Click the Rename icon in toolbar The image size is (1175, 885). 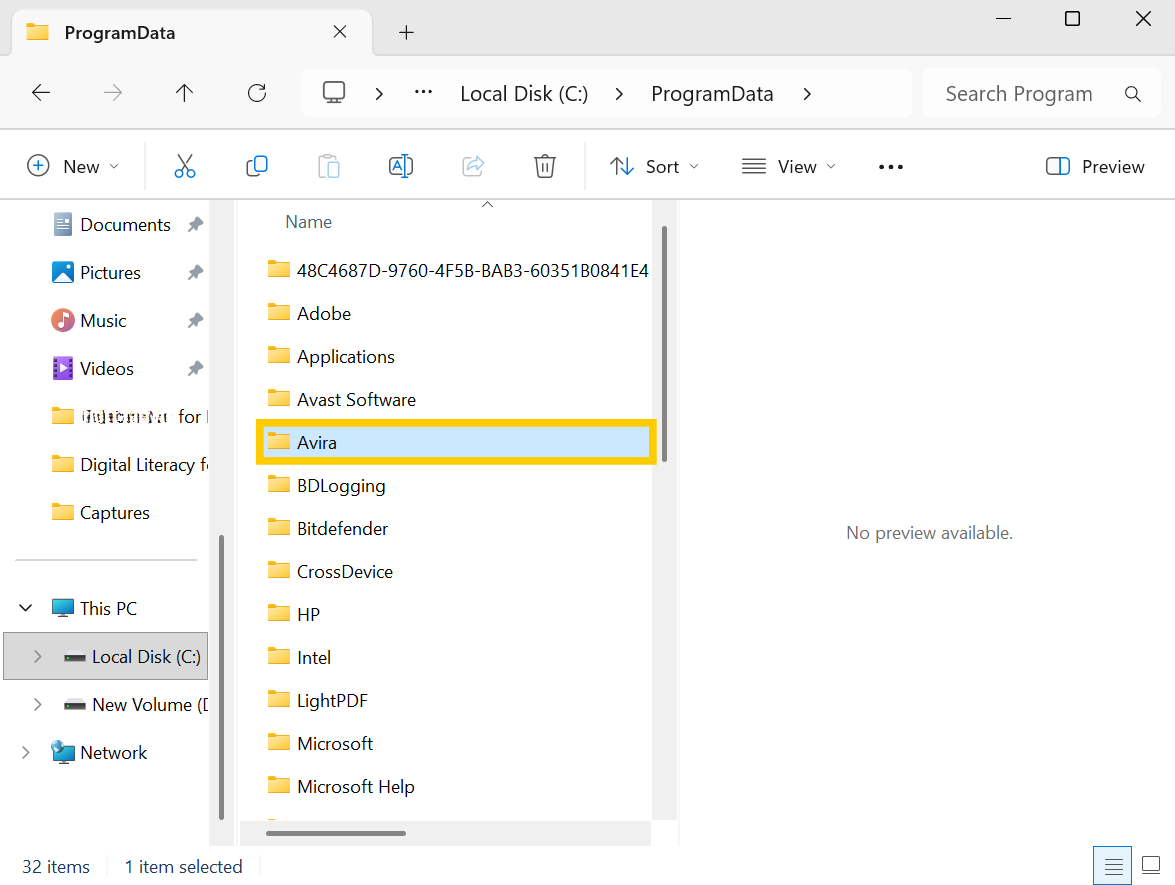[x=401, y=166]
